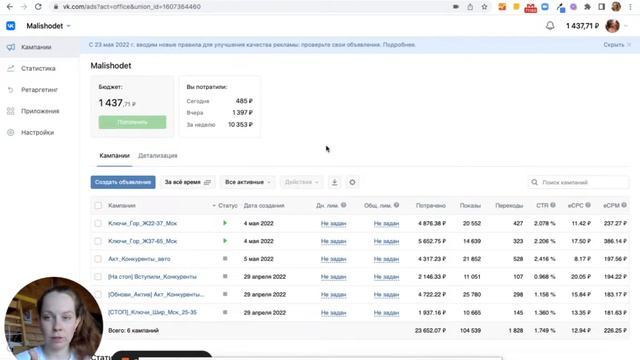The width and height of the screenshot is (640, 360).
Task: Open the user avatar menu
Action: coord(612,26)
